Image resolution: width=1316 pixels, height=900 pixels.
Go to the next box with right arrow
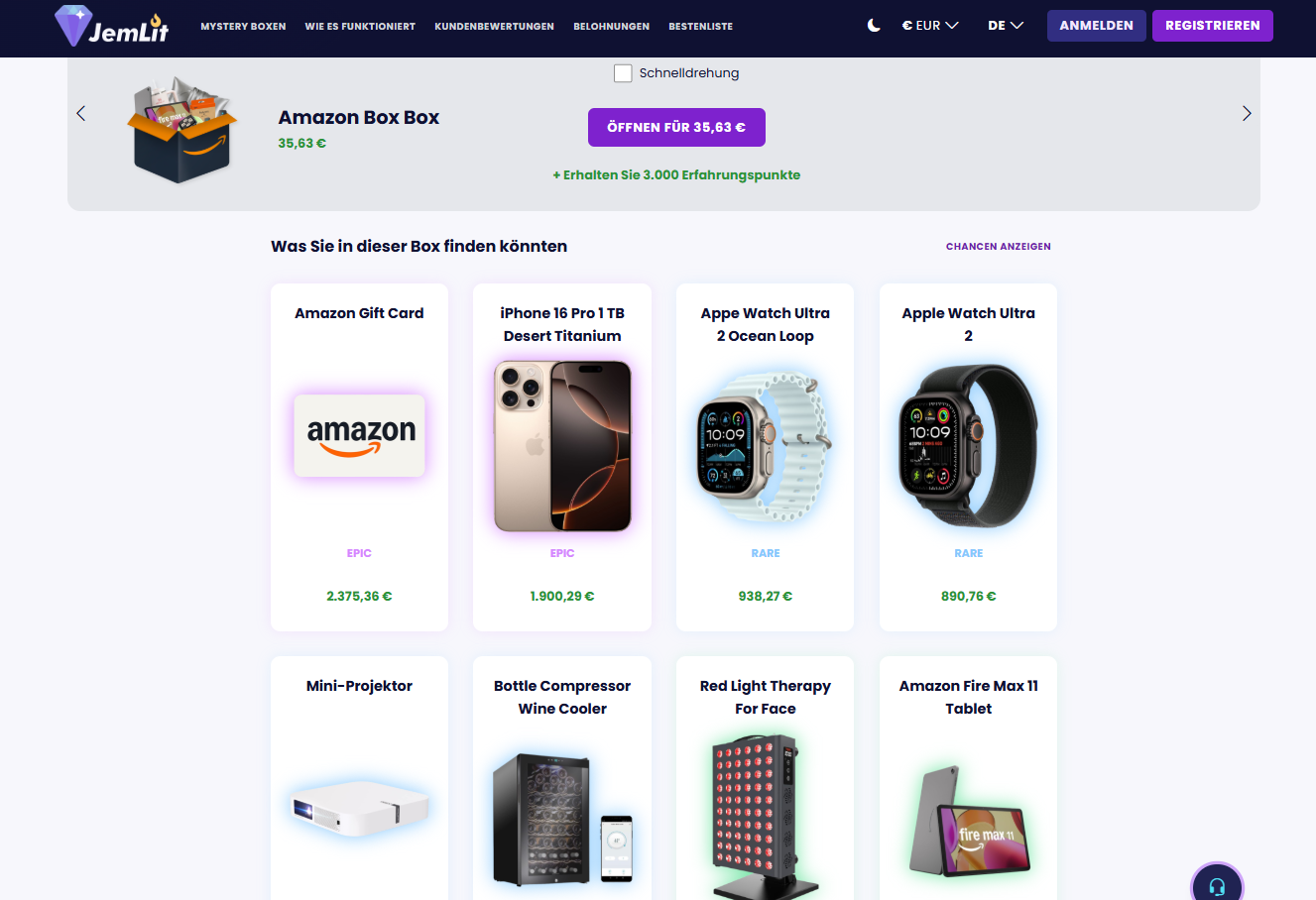pos(1247,113)
